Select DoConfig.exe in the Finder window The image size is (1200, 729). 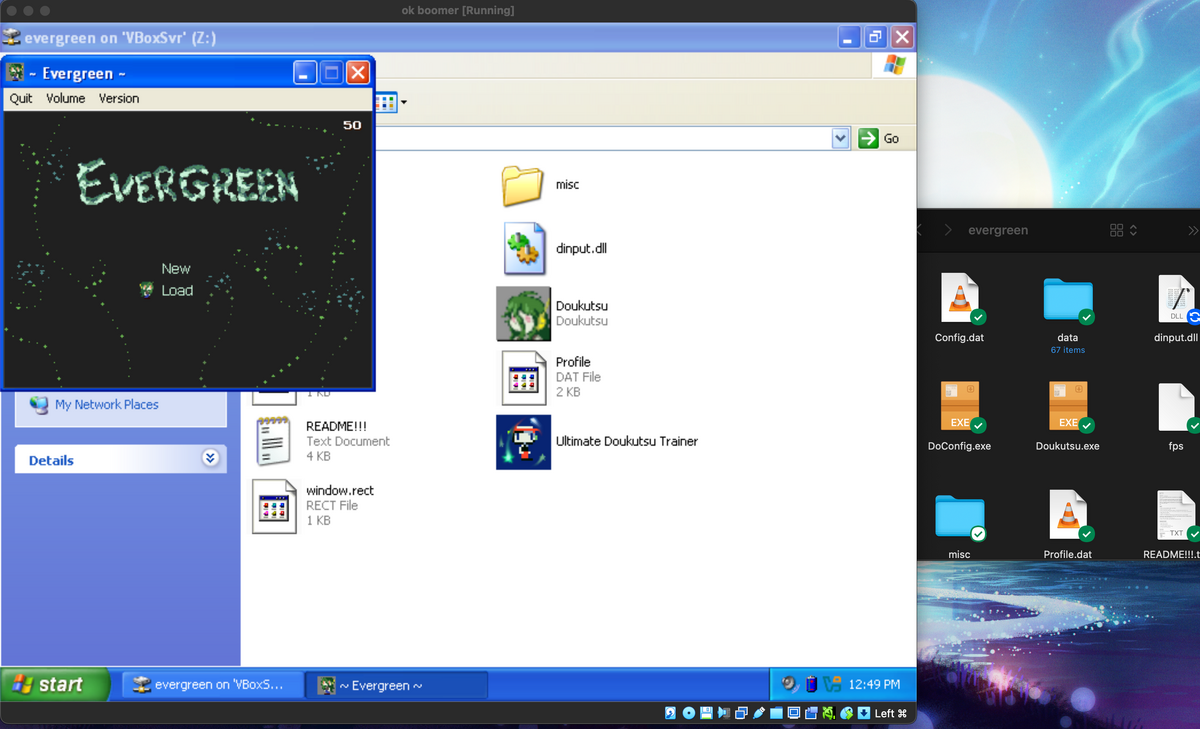coord(959,408)
